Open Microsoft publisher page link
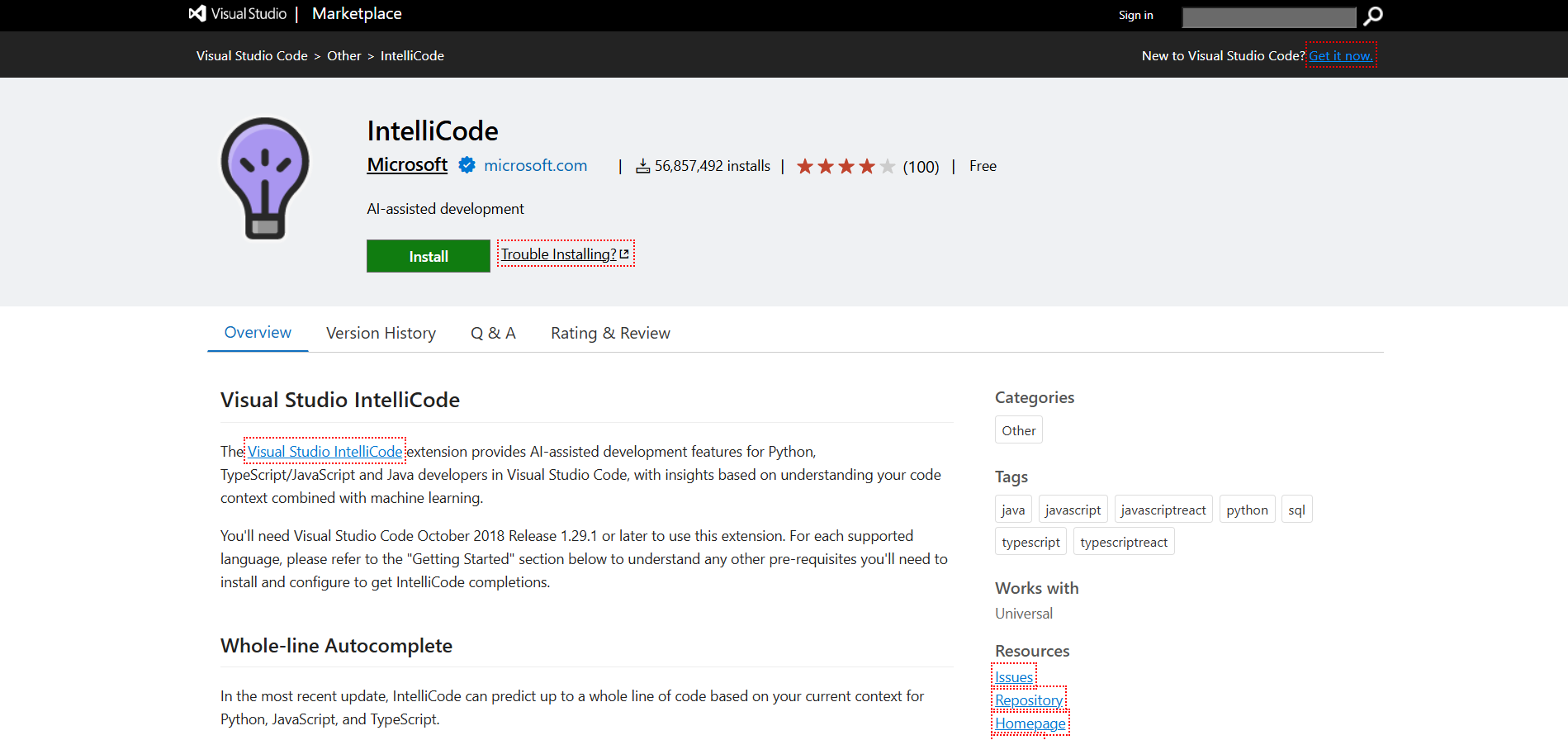1568x740 pixels. tap(407, 164)
